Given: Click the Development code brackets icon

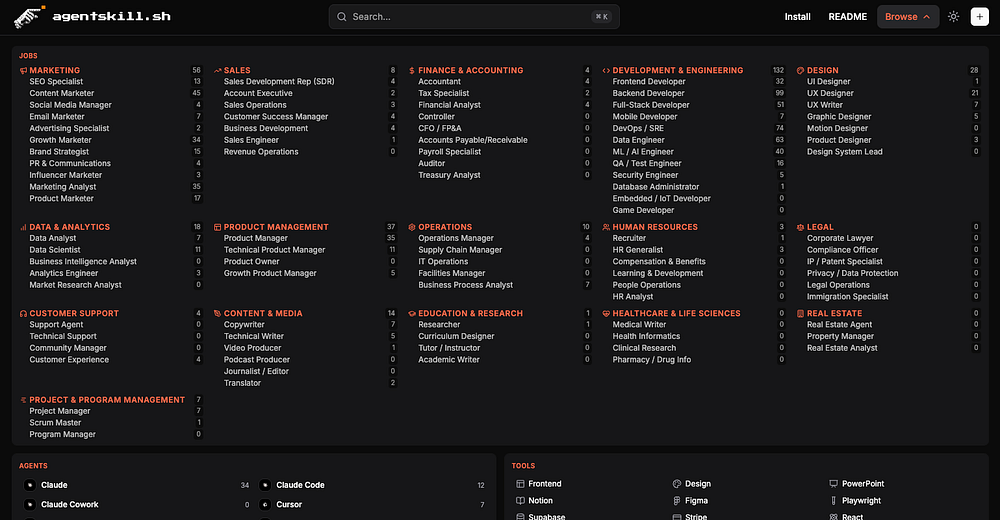Looking at the screenshot, I should (606, 71).
